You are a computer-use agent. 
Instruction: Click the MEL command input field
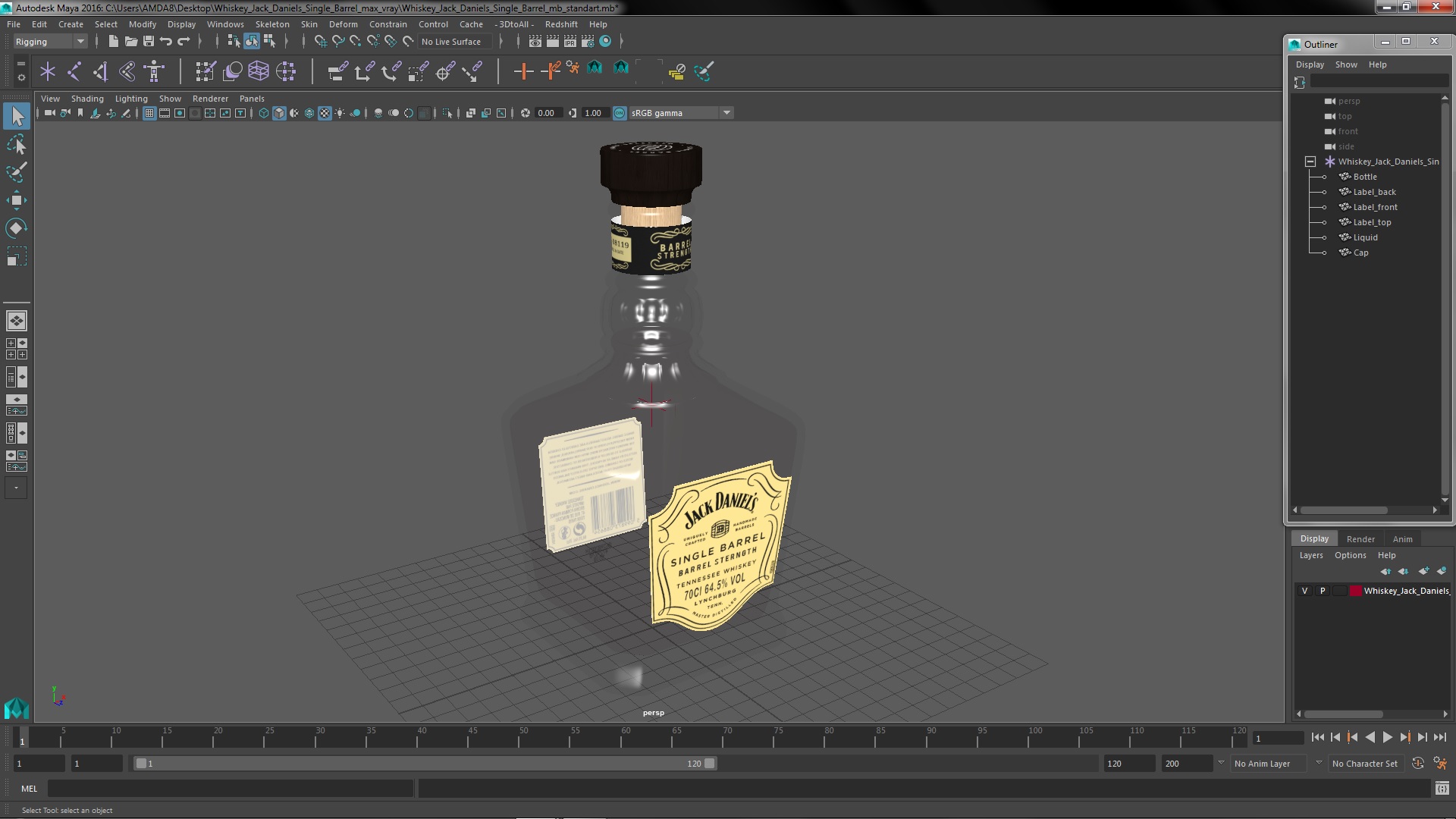coord(231,789)
